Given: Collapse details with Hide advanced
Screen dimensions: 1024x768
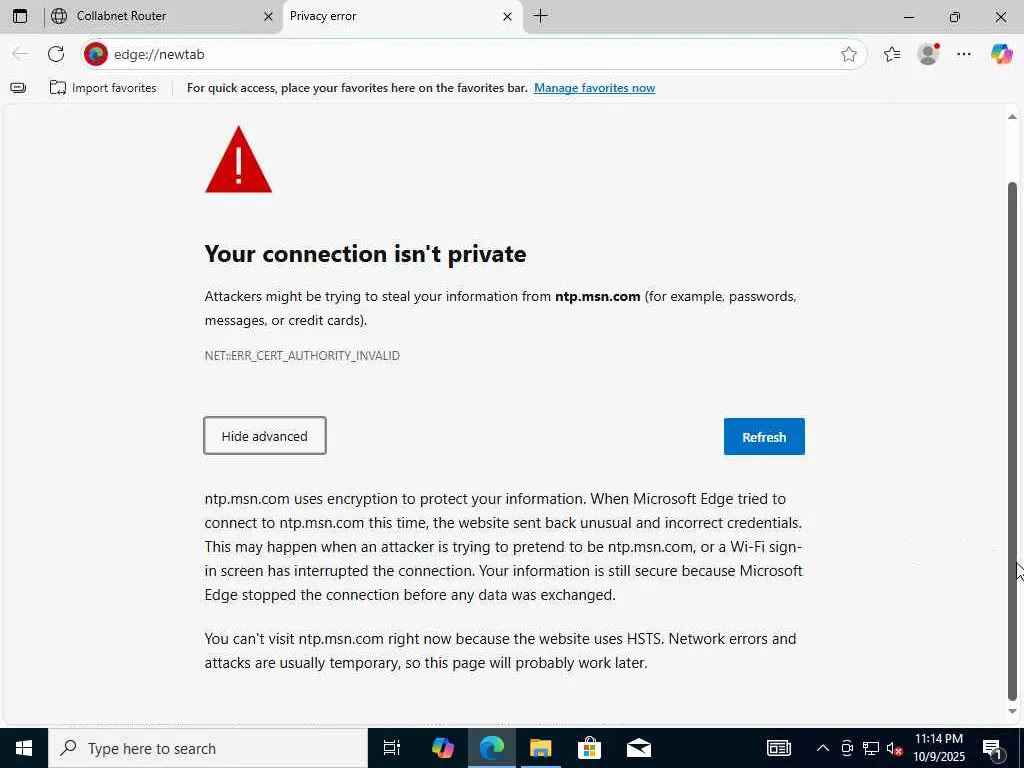Looking at the screenshot, I should pyautogui.click(x=265, y=436).
